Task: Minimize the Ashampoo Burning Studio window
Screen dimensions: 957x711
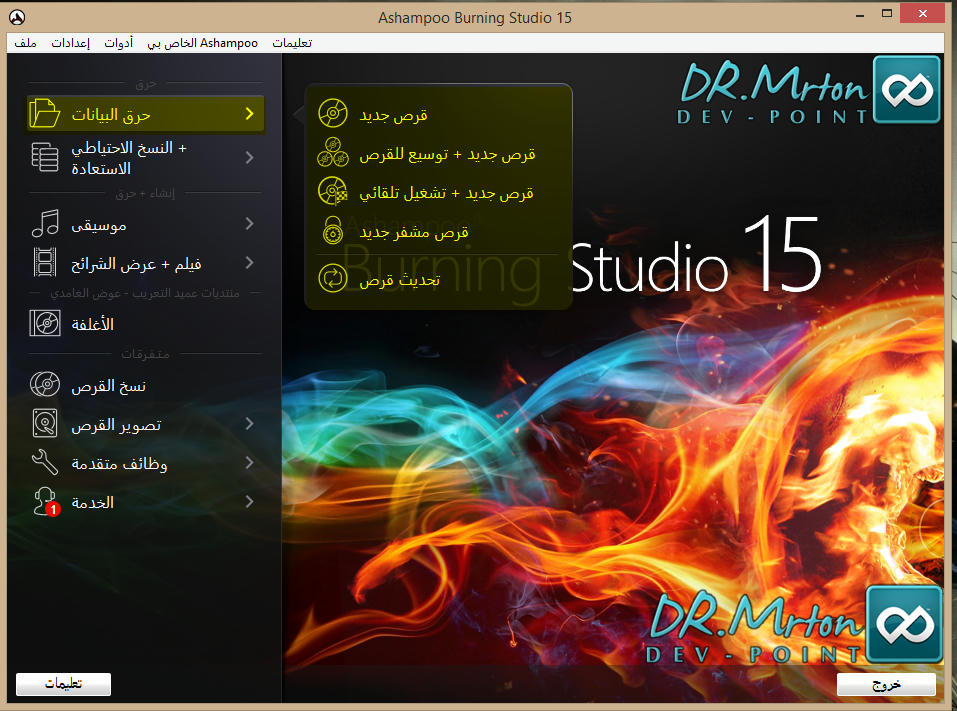Action: pyautogui.click(x=860, y=14)
